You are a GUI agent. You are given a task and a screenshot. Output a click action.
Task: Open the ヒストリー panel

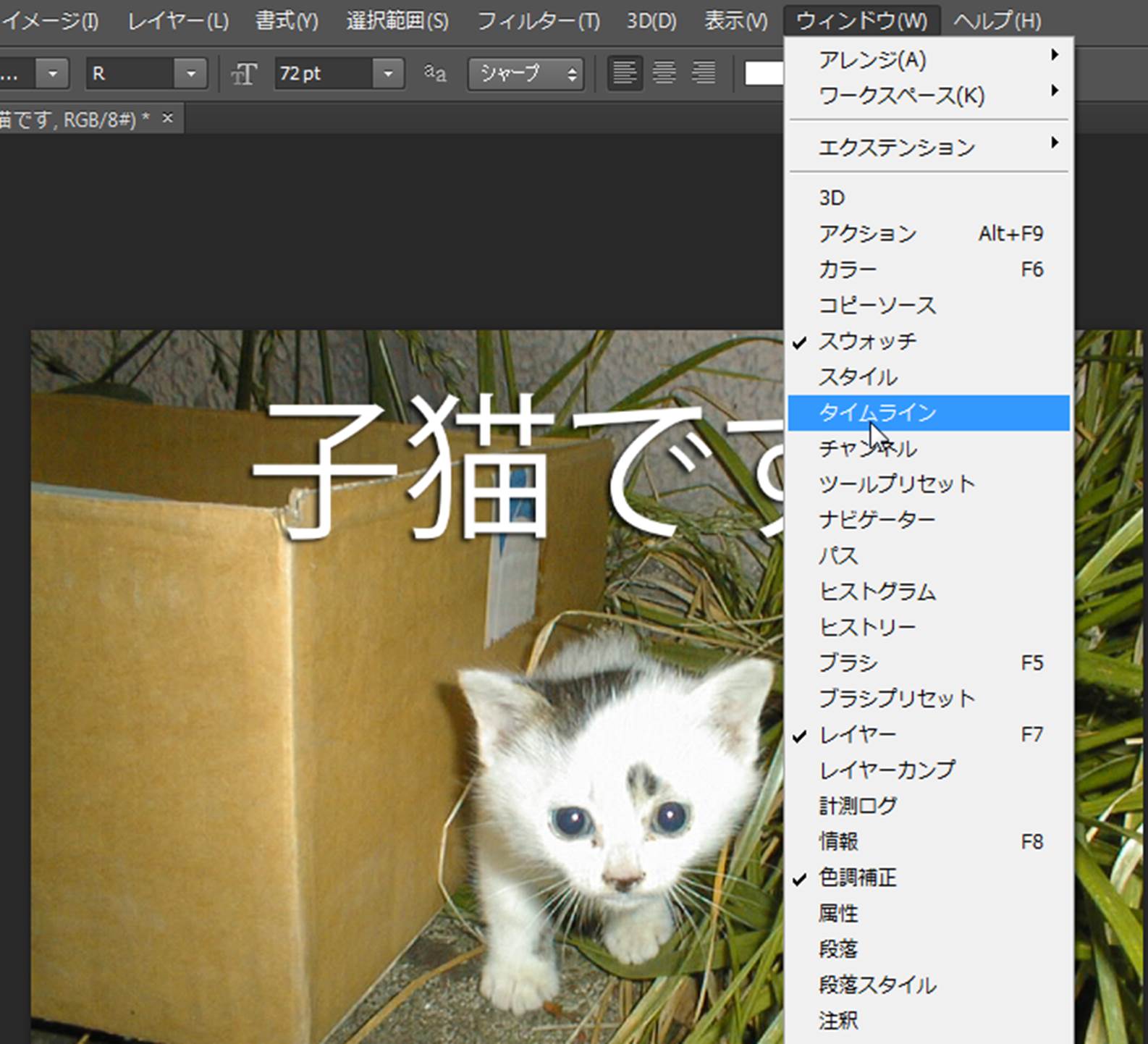point(867,627)
